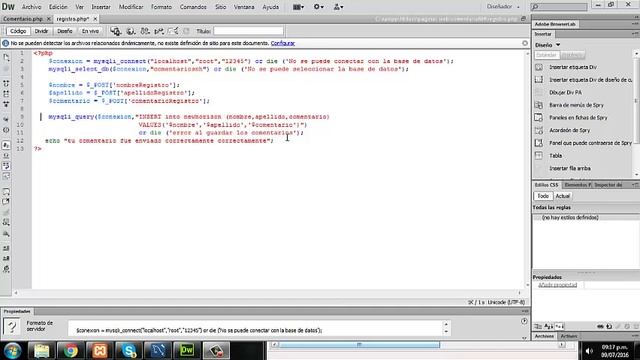
Task: Open the Insertar menu
Action: click(101, 7)
